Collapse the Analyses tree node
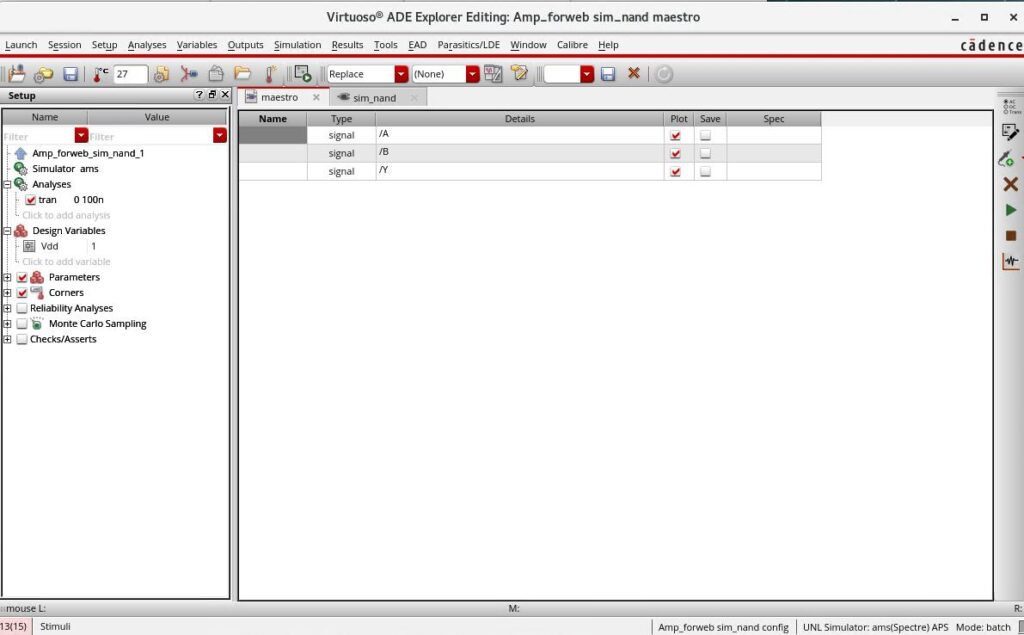 [7, 185]
